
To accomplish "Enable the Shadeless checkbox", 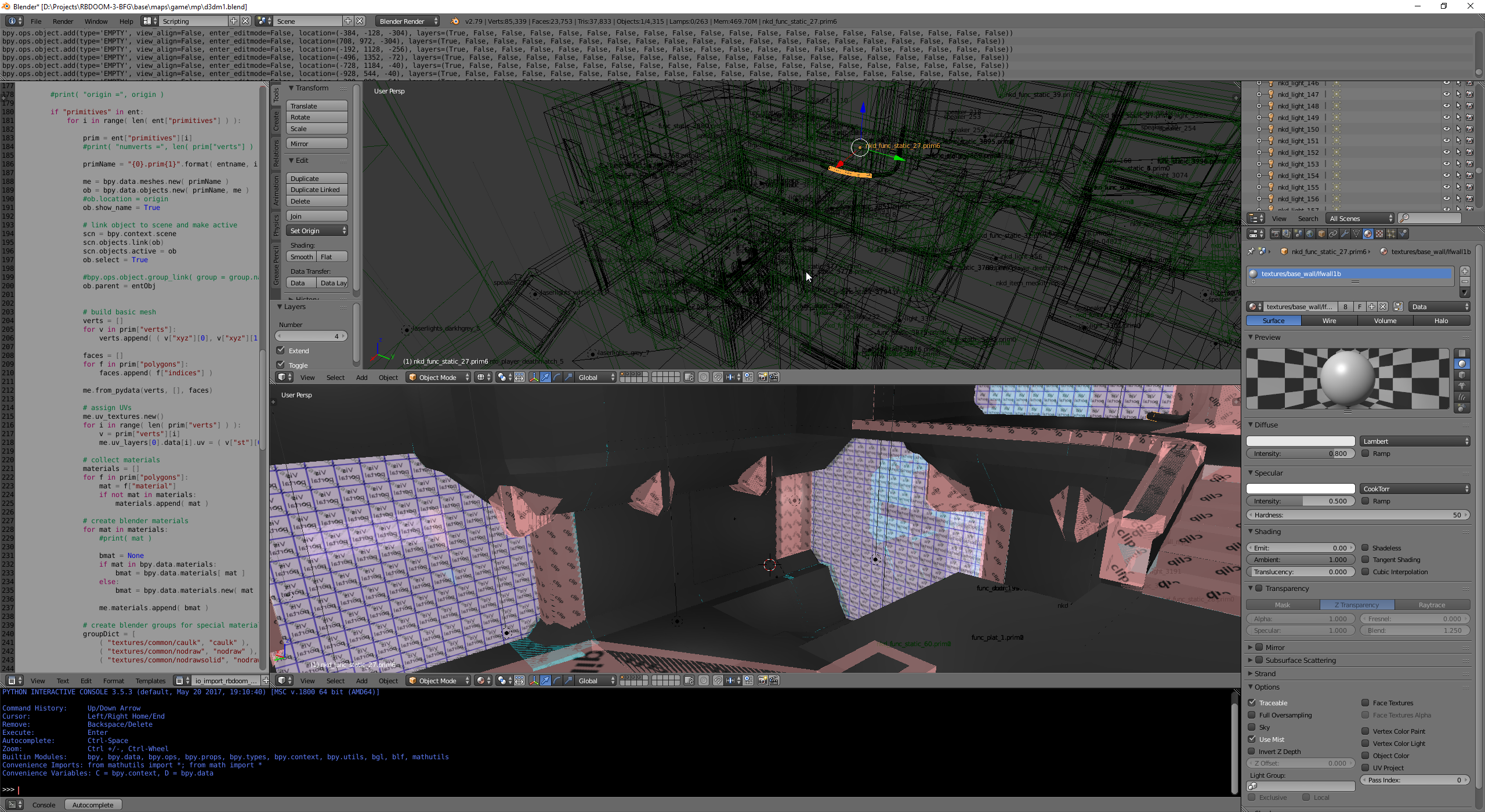I will coord(1366,548).
